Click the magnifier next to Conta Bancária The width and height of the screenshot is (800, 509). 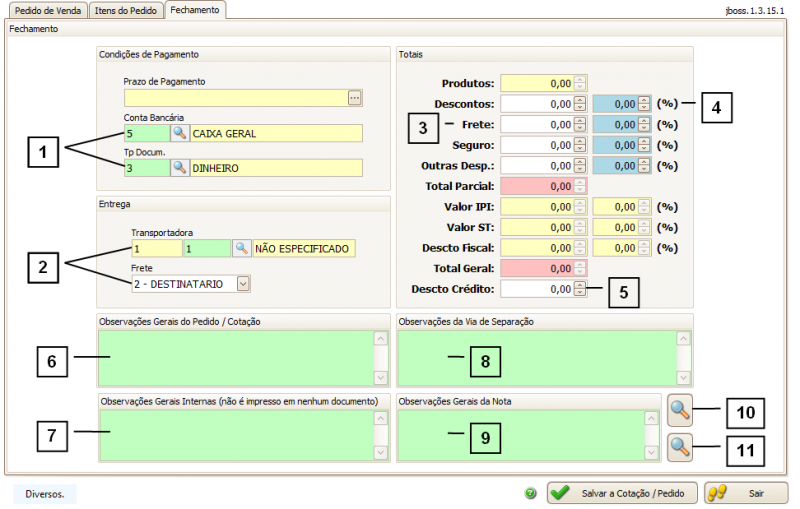(x=179, y=133)
